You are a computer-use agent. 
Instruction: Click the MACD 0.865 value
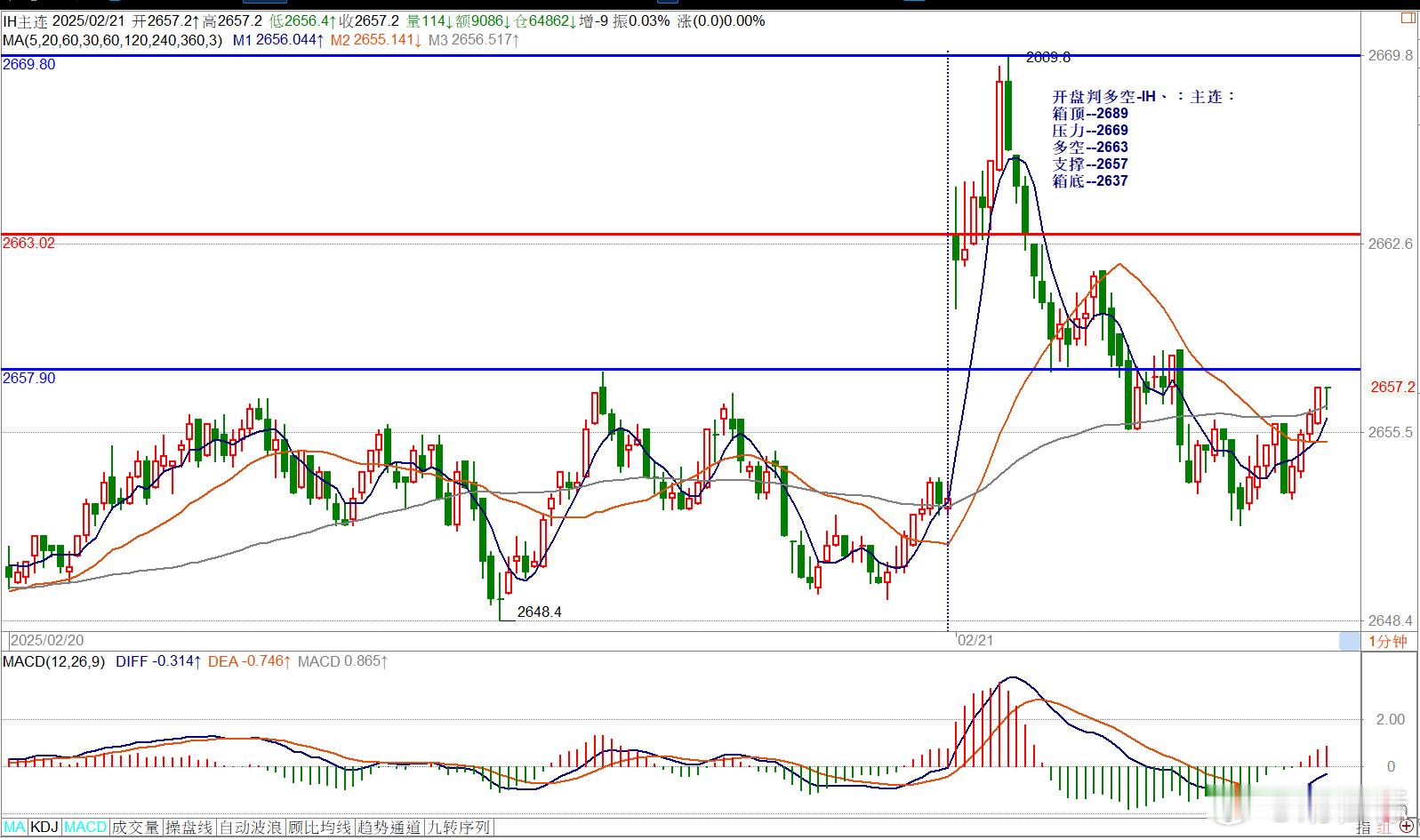coord(342,661)
